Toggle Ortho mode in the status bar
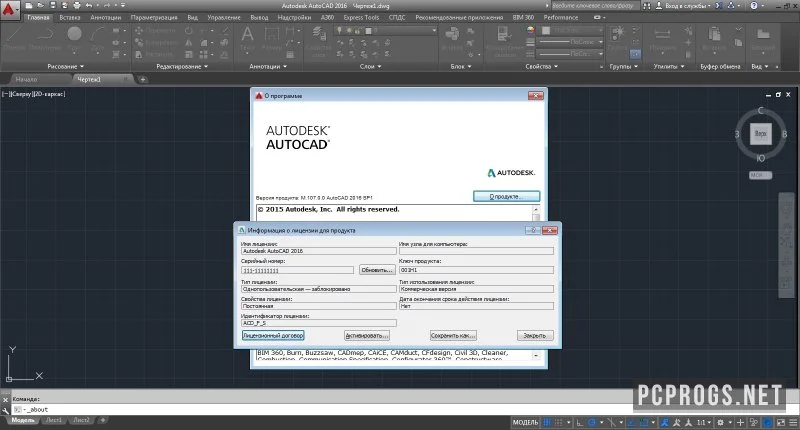The image size is (800, 430). [x=580, y=422]
